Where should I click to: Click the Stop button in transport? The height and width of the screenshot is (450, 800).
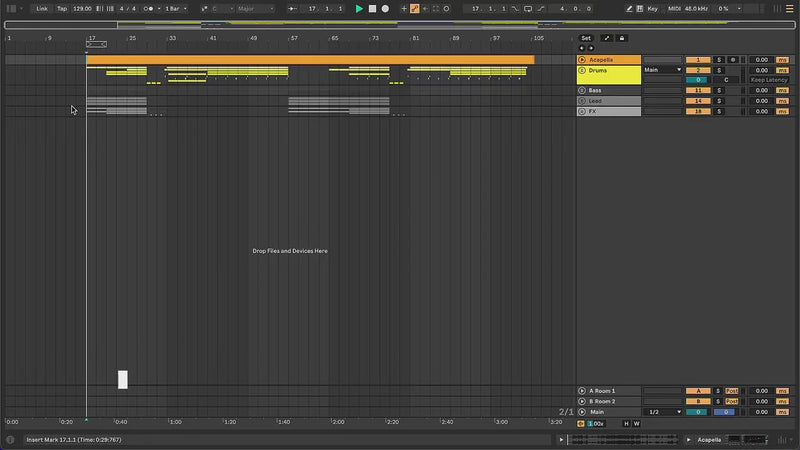372,8
